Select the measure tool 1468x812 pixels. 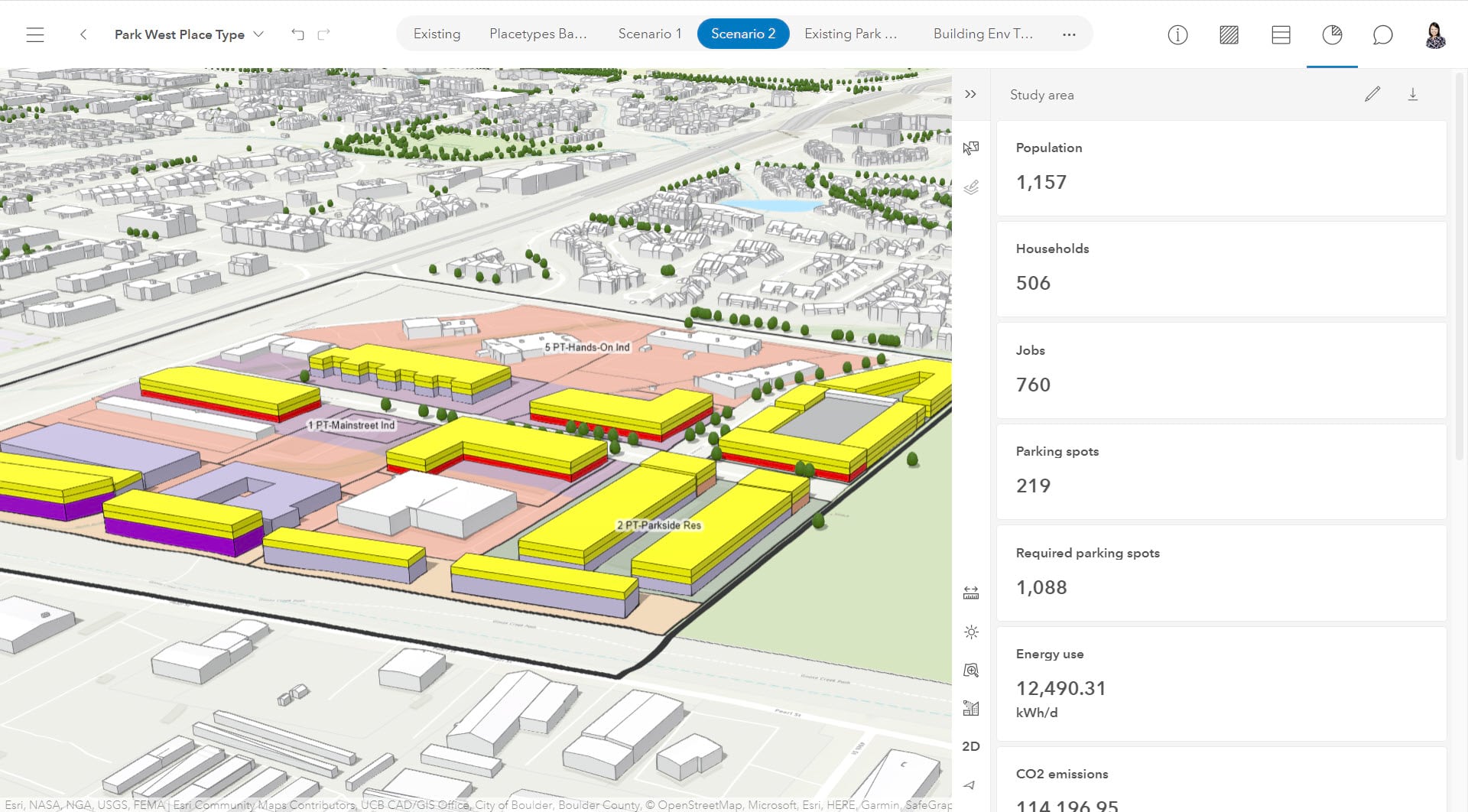tap(971, 591)
